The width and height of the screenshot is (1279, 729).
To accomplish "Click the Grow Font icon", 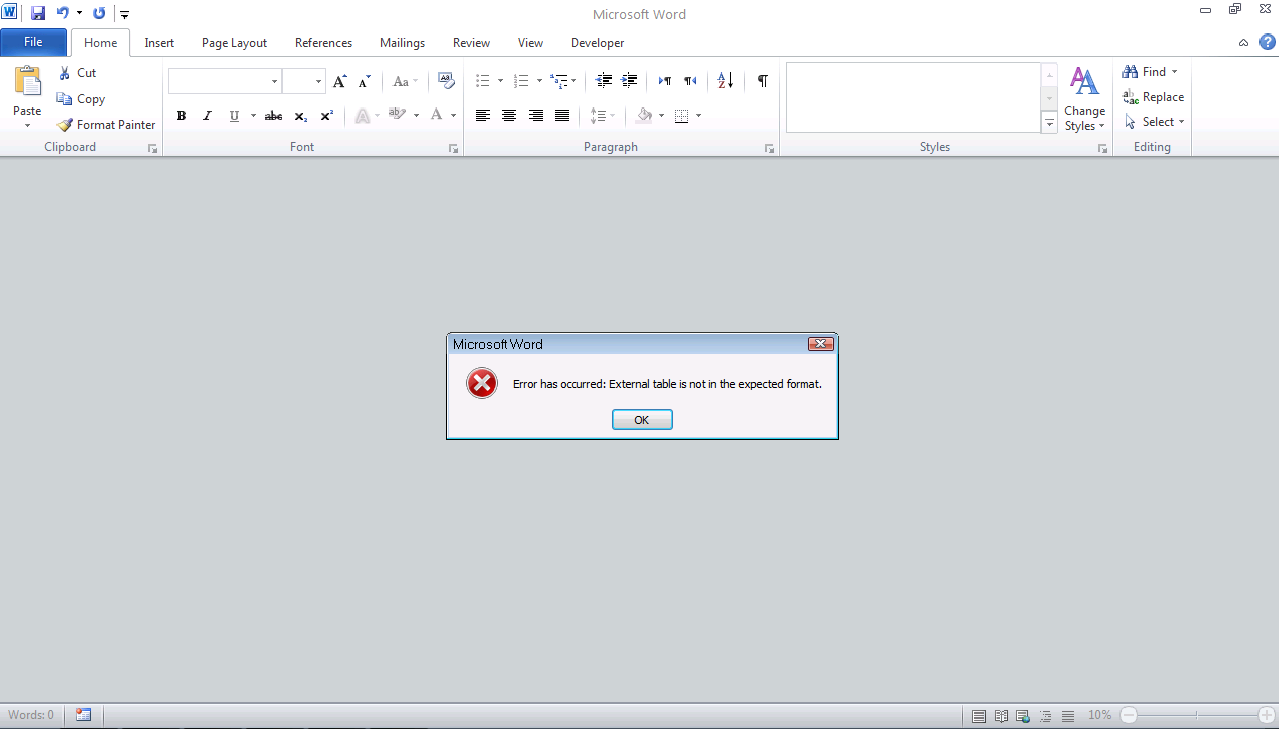I will click(x=340, y=81).
